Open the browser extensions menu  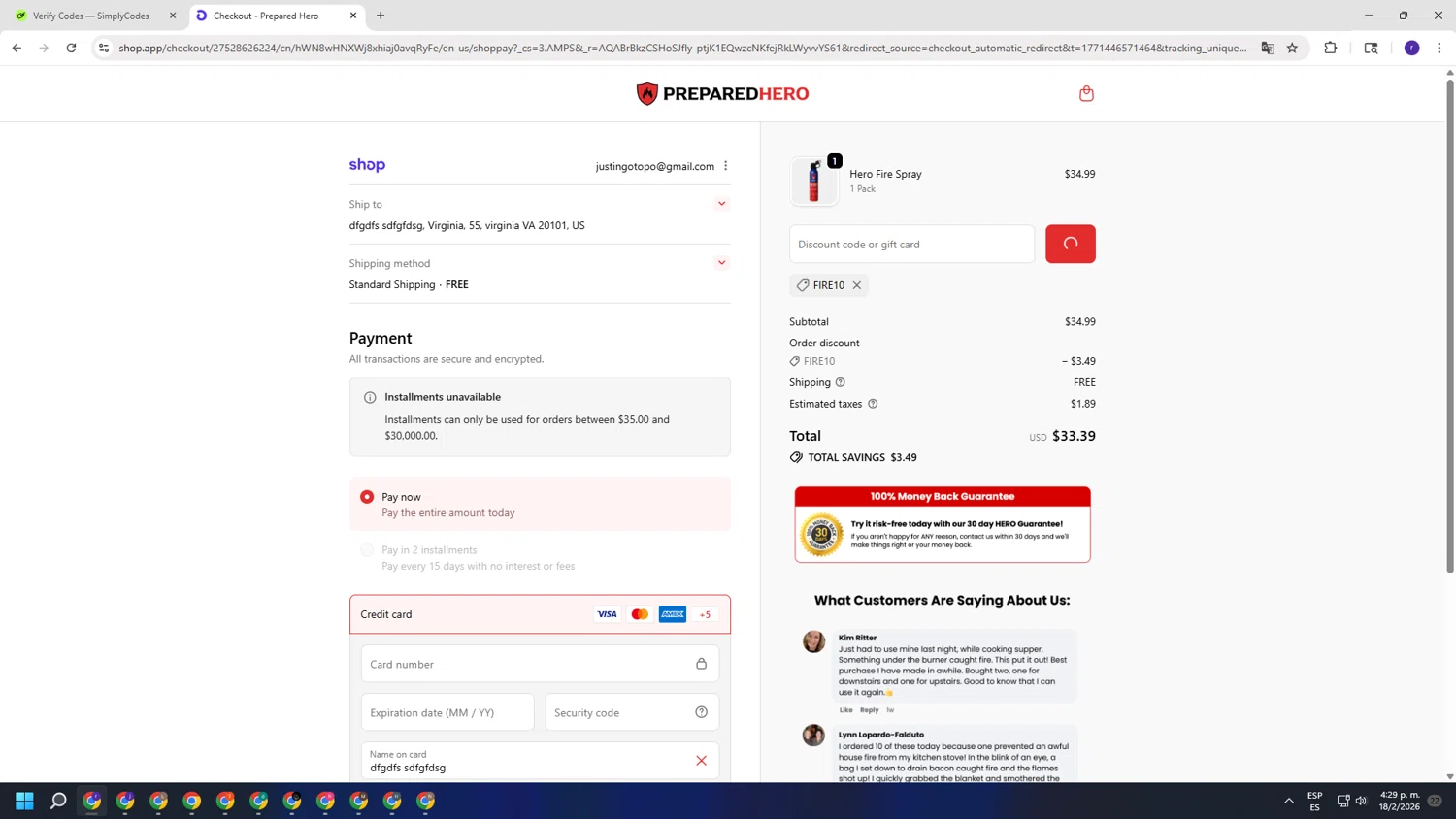(1331, 48)
